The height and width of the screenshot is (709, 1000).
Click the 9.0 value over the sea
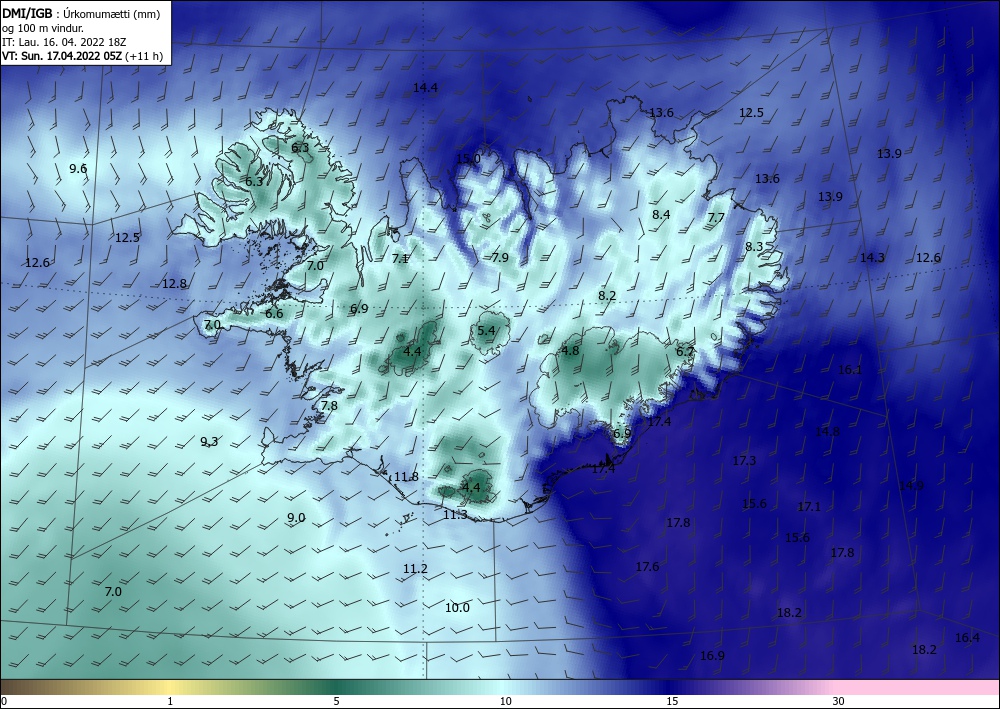tap(296, 518)
